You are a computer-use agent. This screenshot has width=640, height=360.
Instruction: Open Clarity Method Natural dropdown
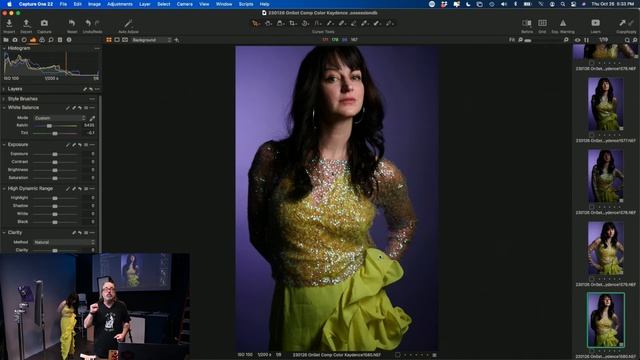64,242
